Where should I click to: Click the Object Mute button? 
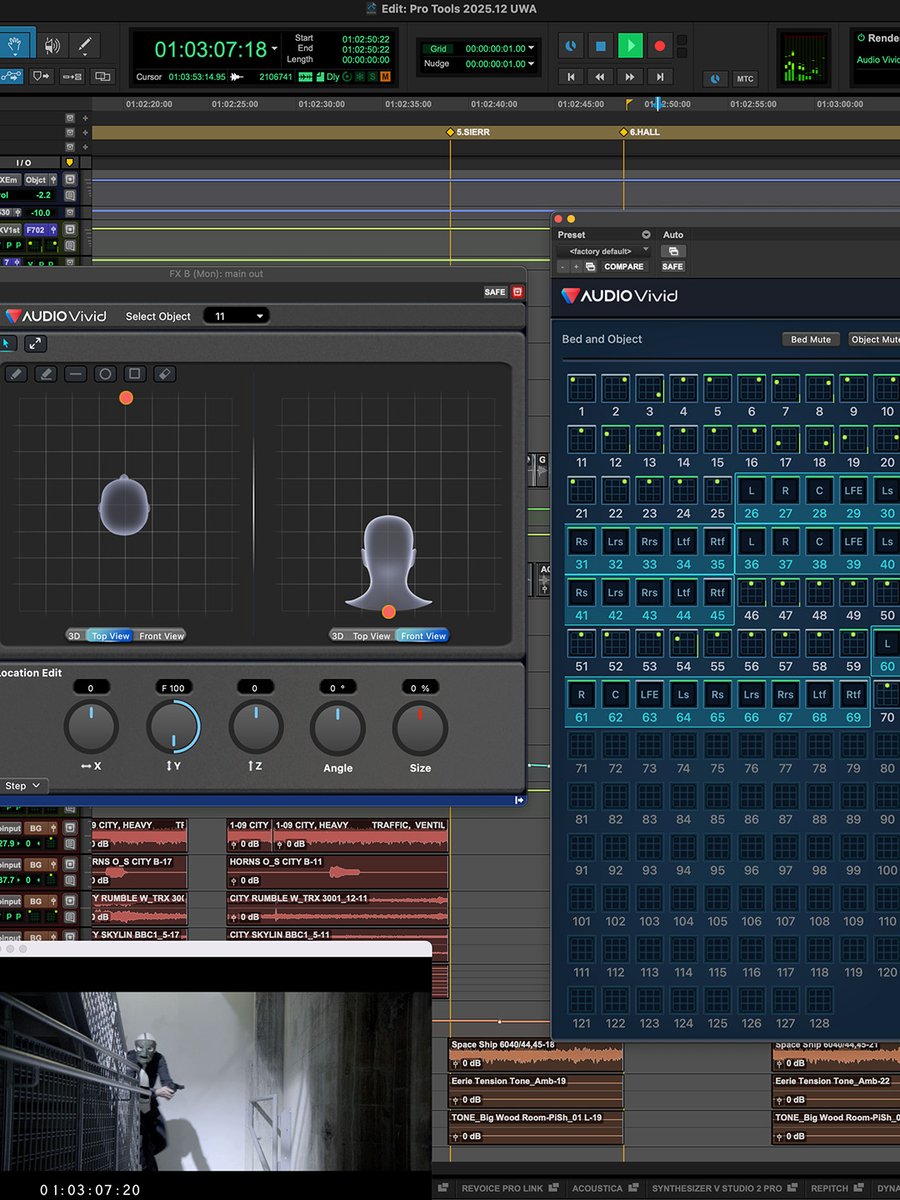click(x=875, y=339)
